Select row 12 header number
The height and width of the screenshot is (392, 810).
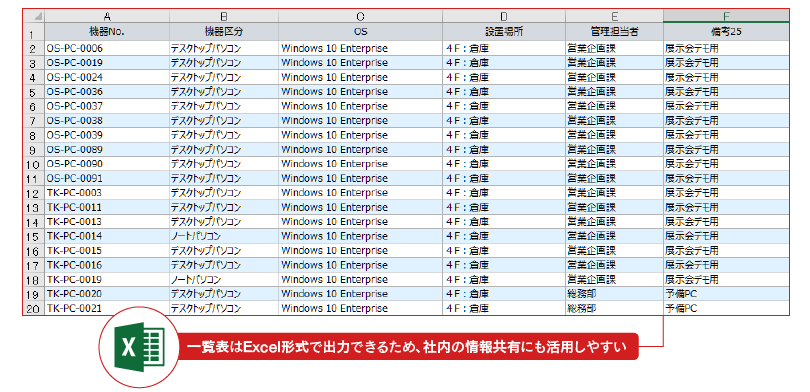click(x=34, y=194)
